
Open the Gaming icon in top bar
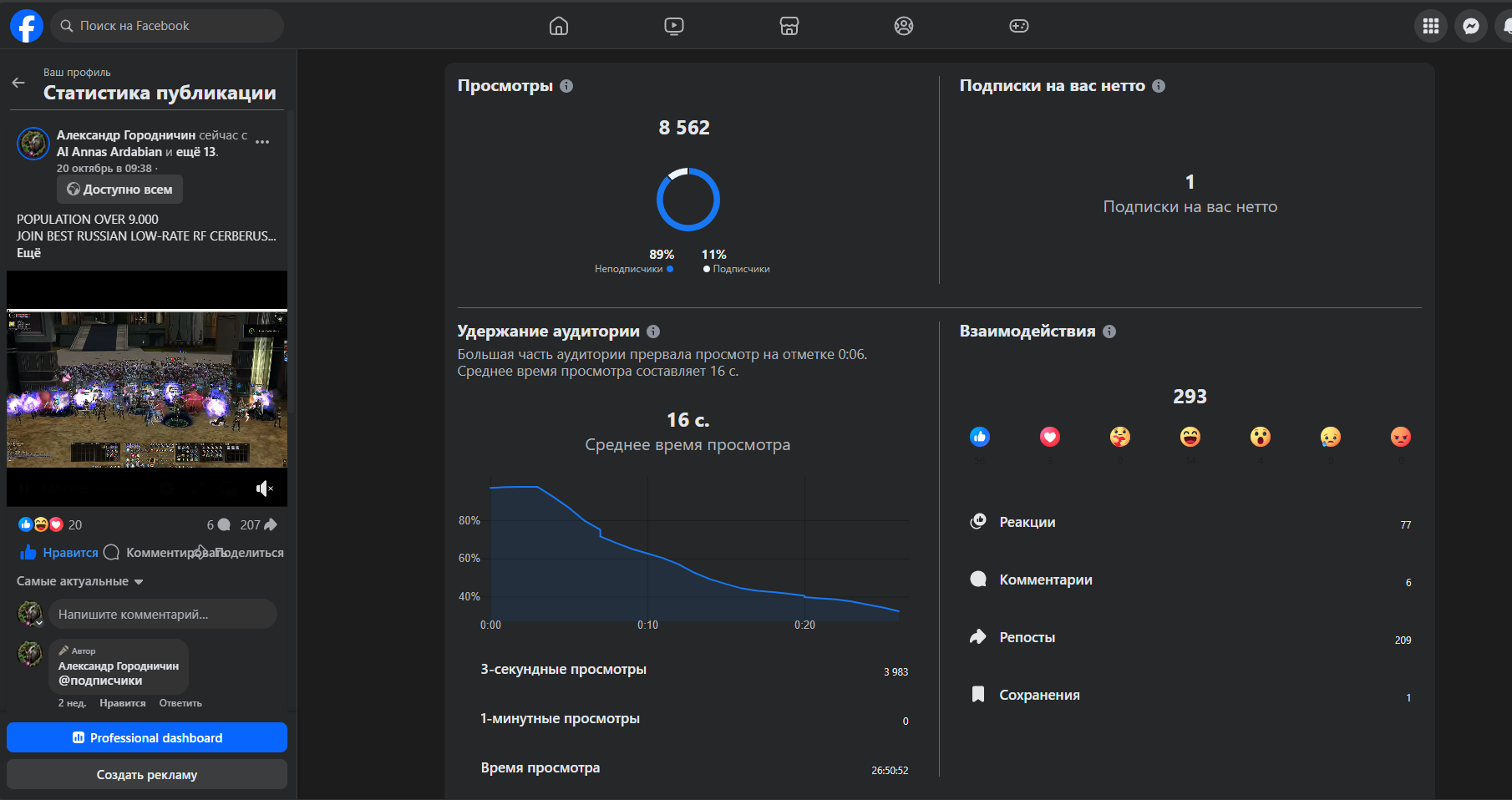point(1019,26)
